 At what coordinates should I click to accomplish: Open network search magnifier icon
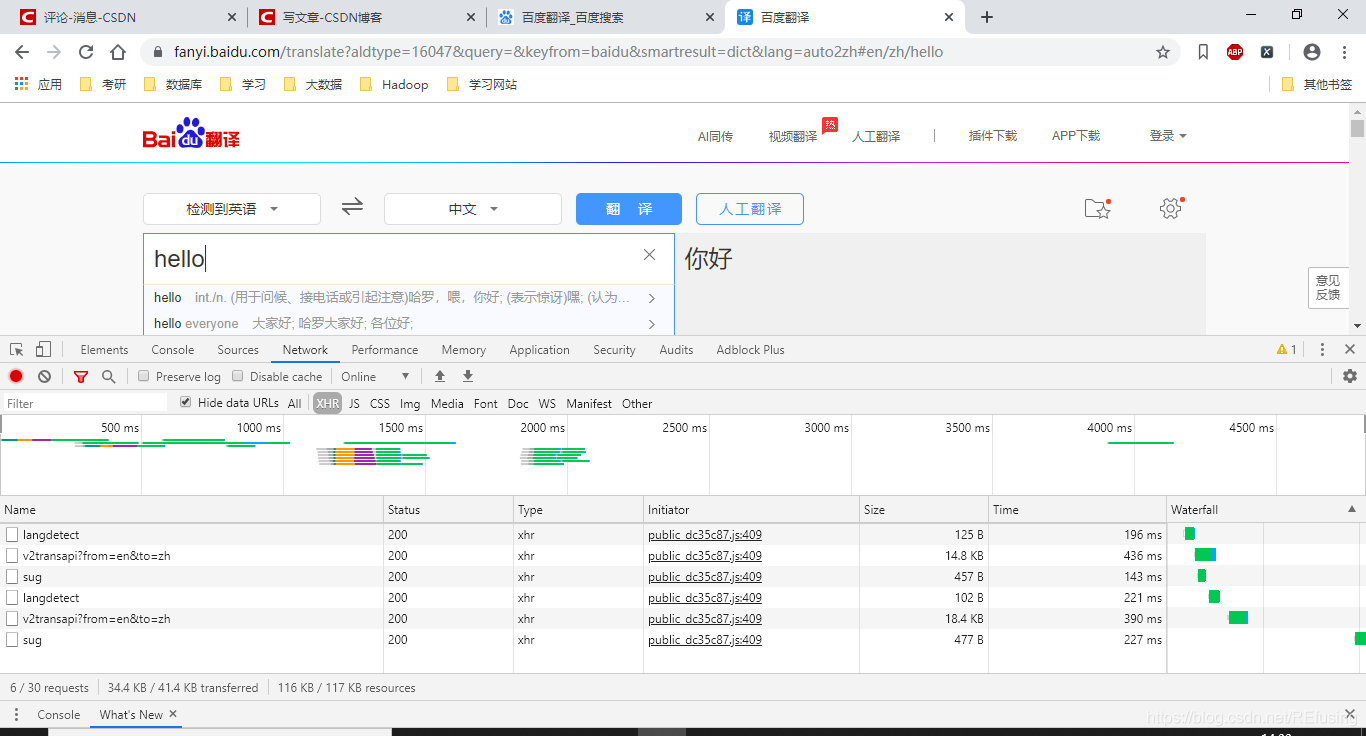(x=108, y=376)
